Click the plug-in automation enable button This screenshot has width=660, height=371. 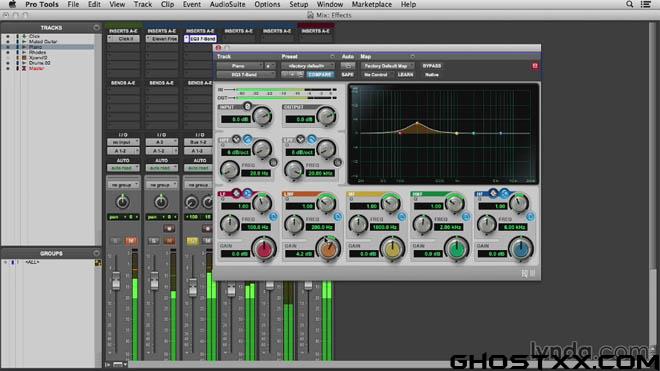pos(348,66)
